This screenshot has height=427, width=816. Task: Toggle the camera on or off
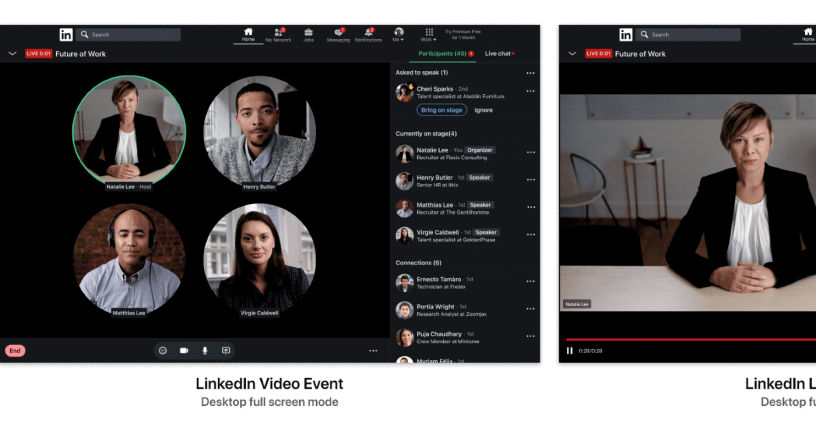coord(184,351)
